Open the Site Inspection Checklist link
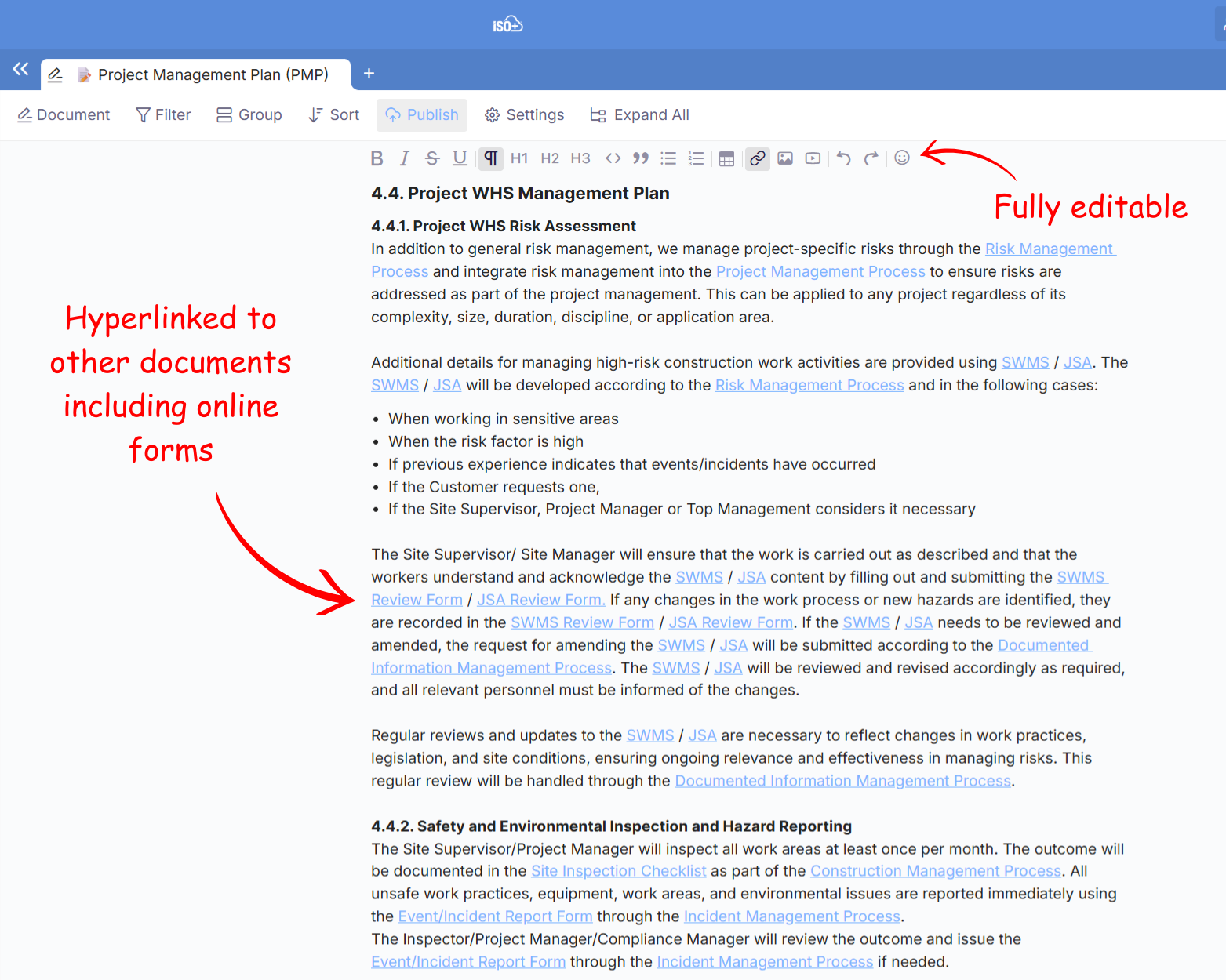Viewport: 1226px width, 980px height. (618, 871)
